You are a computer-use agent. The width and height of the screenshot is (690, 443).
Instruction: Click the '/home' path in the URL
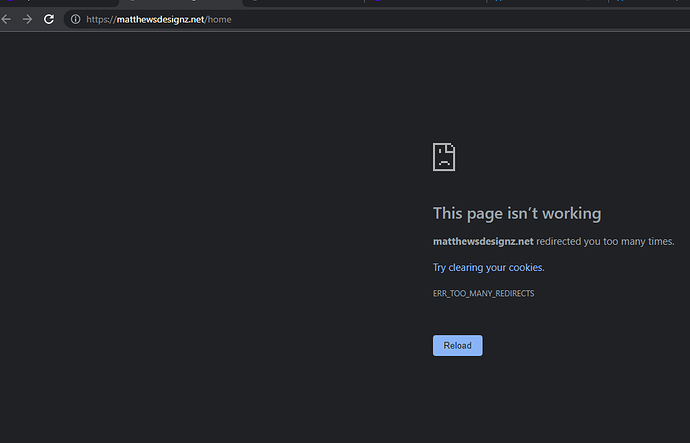tap(219, 19)
